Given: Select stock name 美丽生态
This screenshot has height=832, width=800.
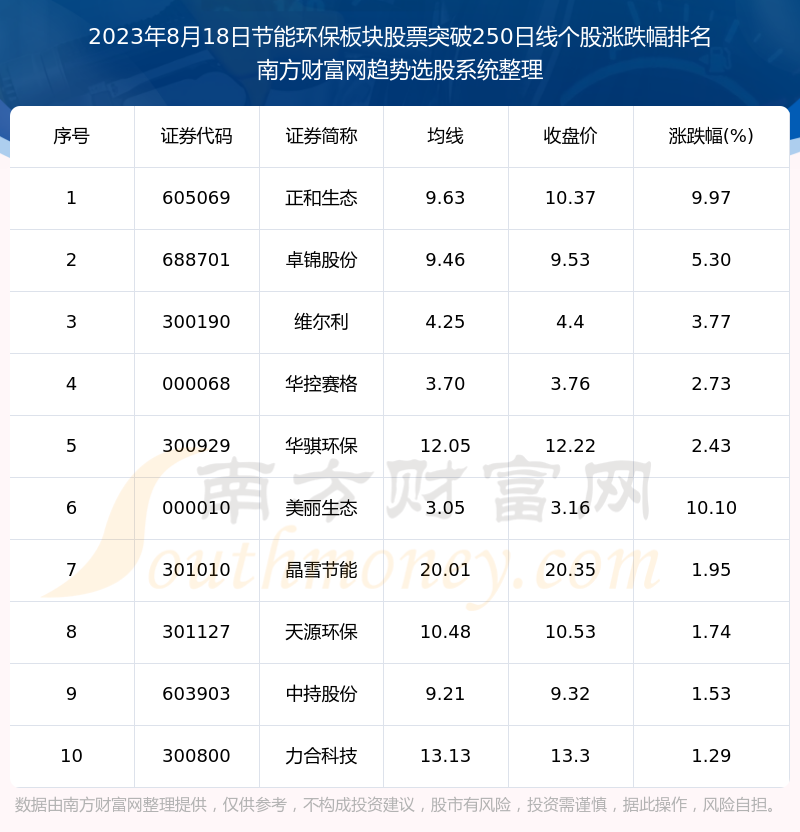Looking at the screenshot, I should [321, 508].
